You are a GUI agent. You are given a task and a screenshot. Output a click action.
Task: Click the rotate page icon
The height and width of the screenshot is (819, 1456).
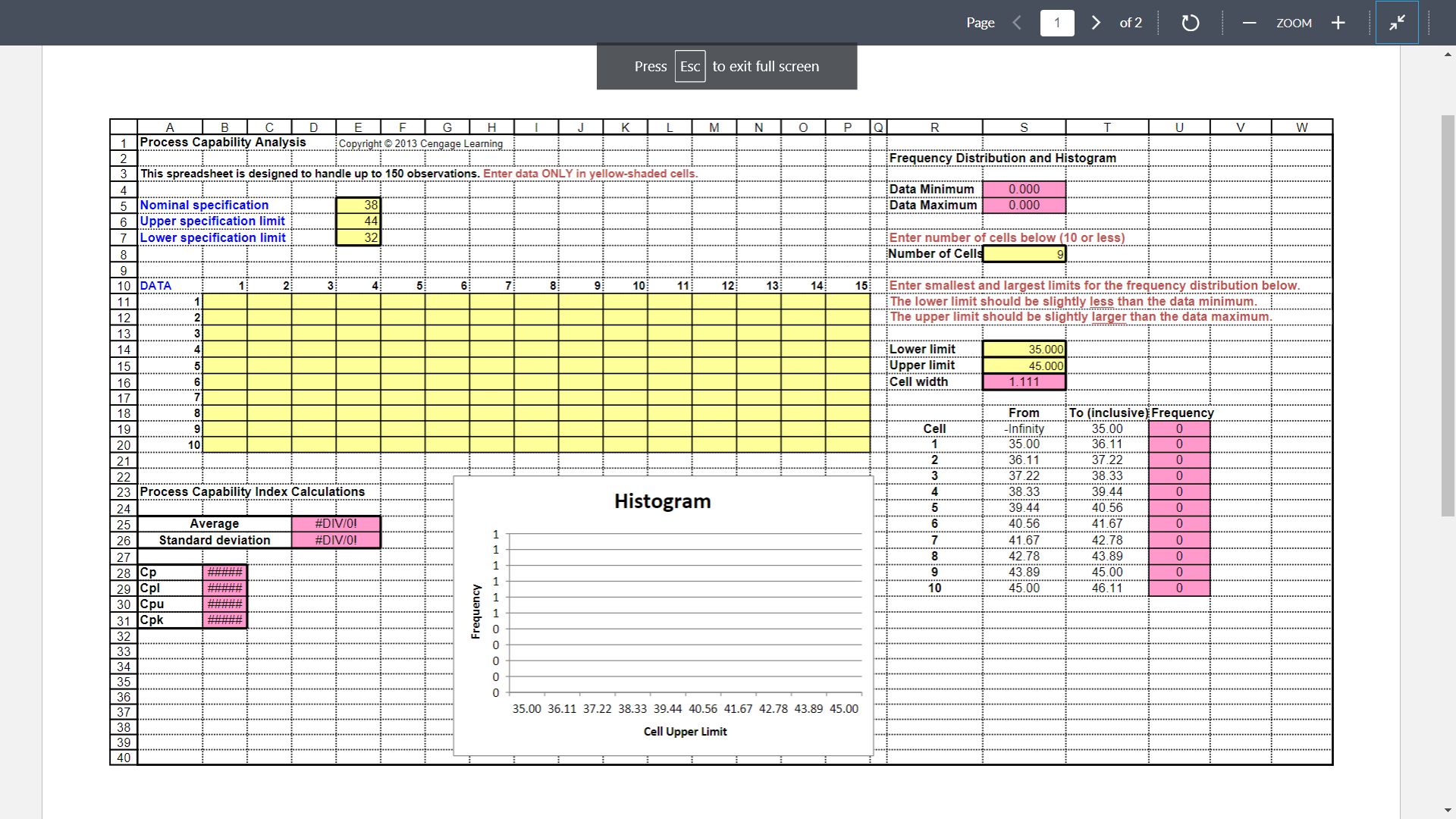point(1190,23)
